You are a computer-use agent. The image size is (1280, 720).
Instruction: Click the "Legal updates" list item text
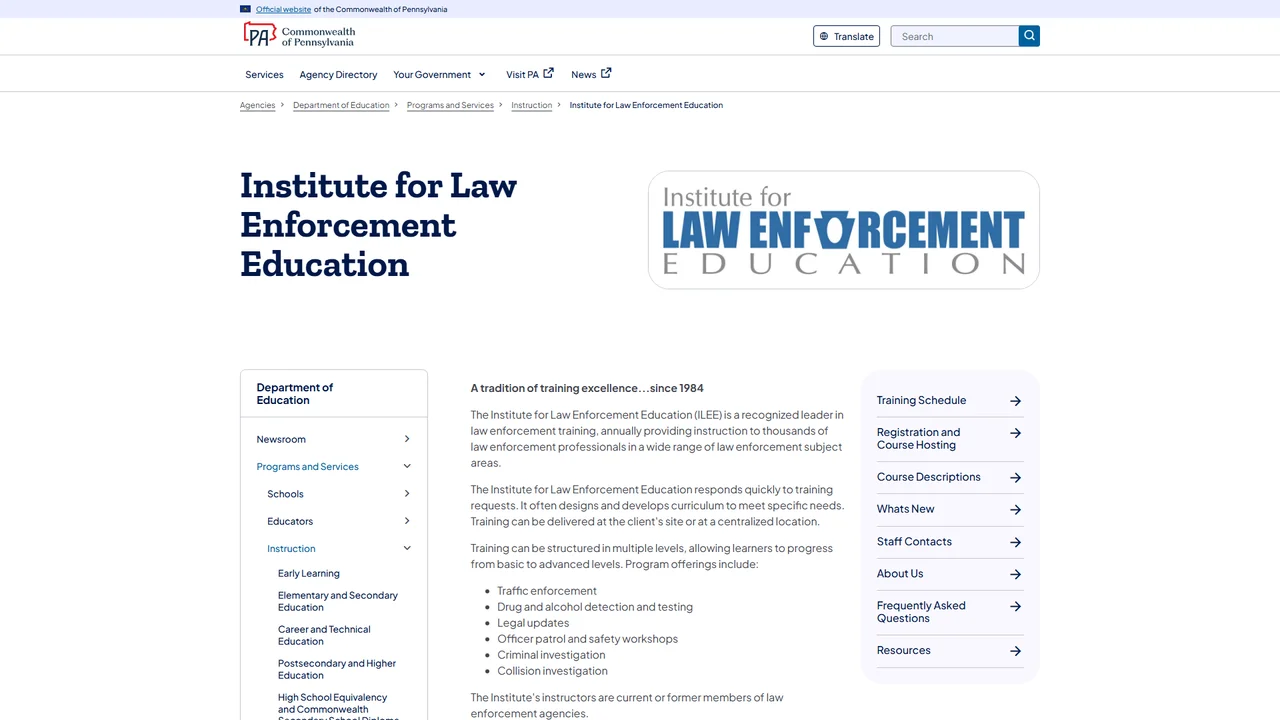[533, 623]
